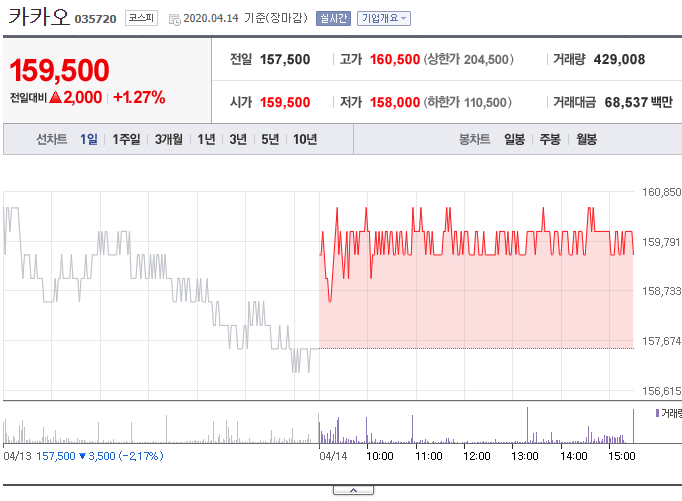682x501 pixels.
Task: Click the 시가 value 159,500 in table
Action: (x=285, y=103)
